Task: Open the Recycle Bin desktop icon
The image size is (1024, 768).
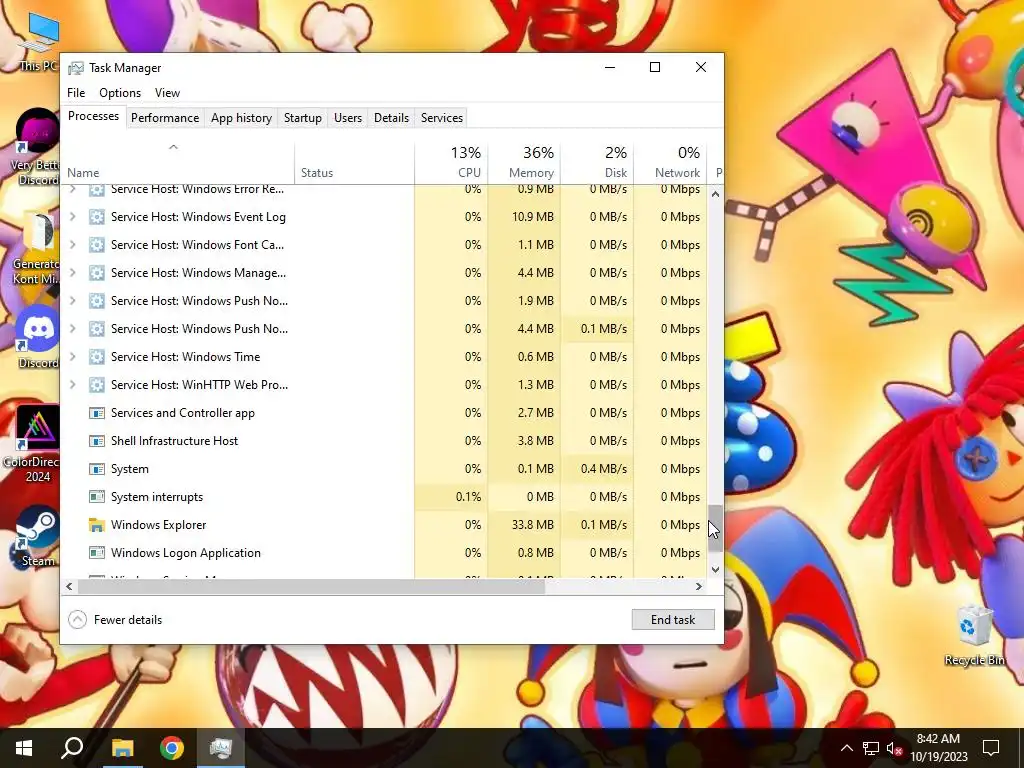Action: pos(974,635)
